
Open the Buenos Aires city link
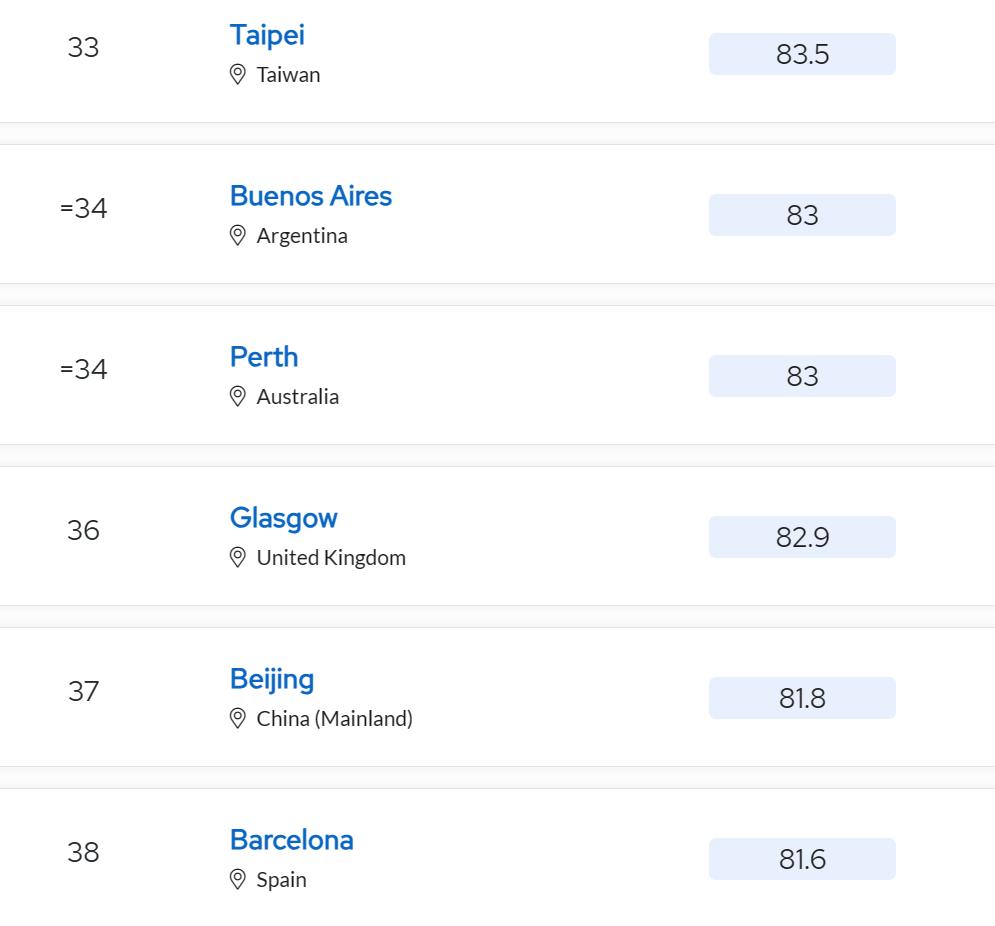(311, 196)
